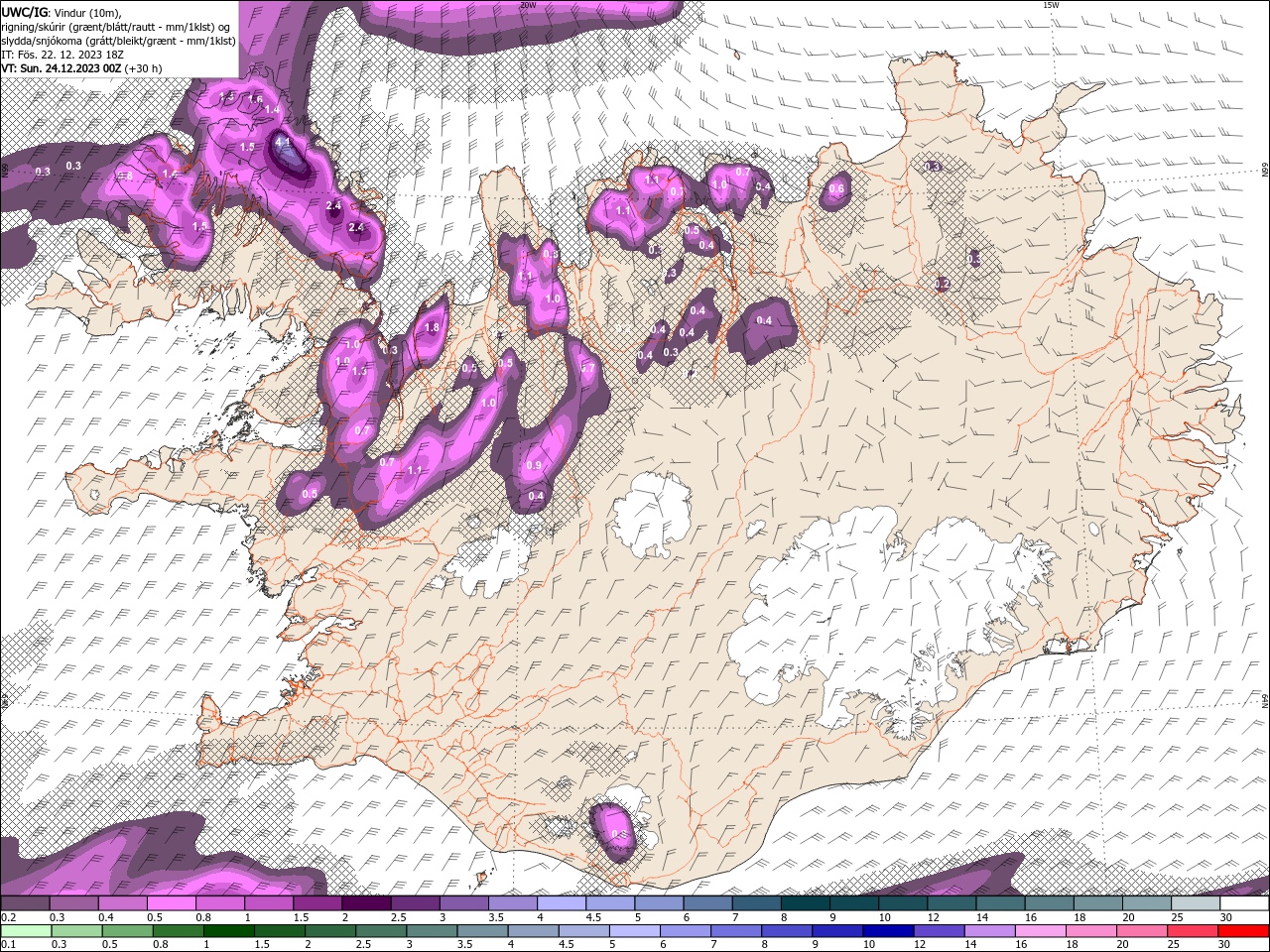The height and width of the screenshot is (952, 1270).
Task: Click the green legend swatch labeled 0.8
Action: [178, 931]
